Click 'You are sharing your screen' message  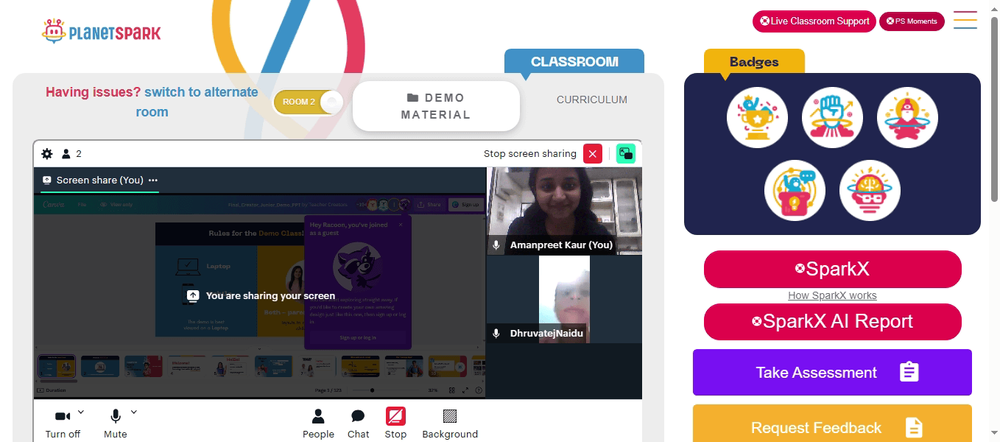[261, 296]
